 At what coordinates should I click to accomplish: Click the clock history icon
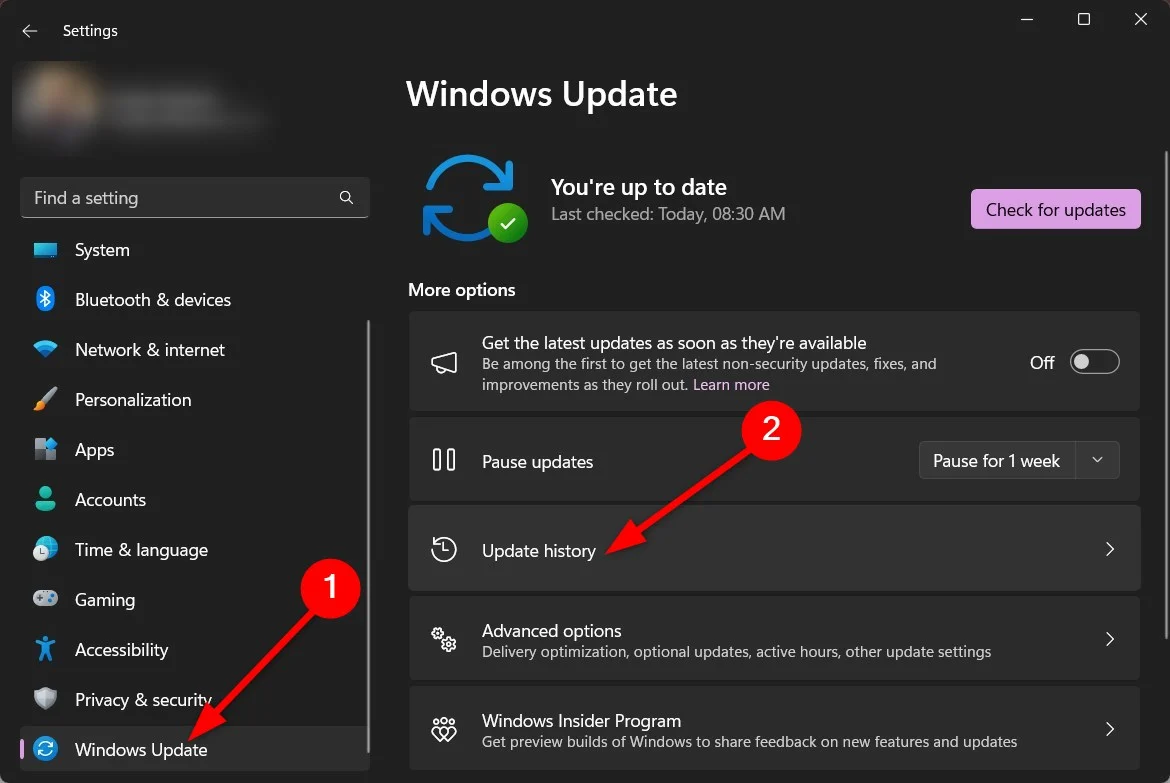click(444, 549)
